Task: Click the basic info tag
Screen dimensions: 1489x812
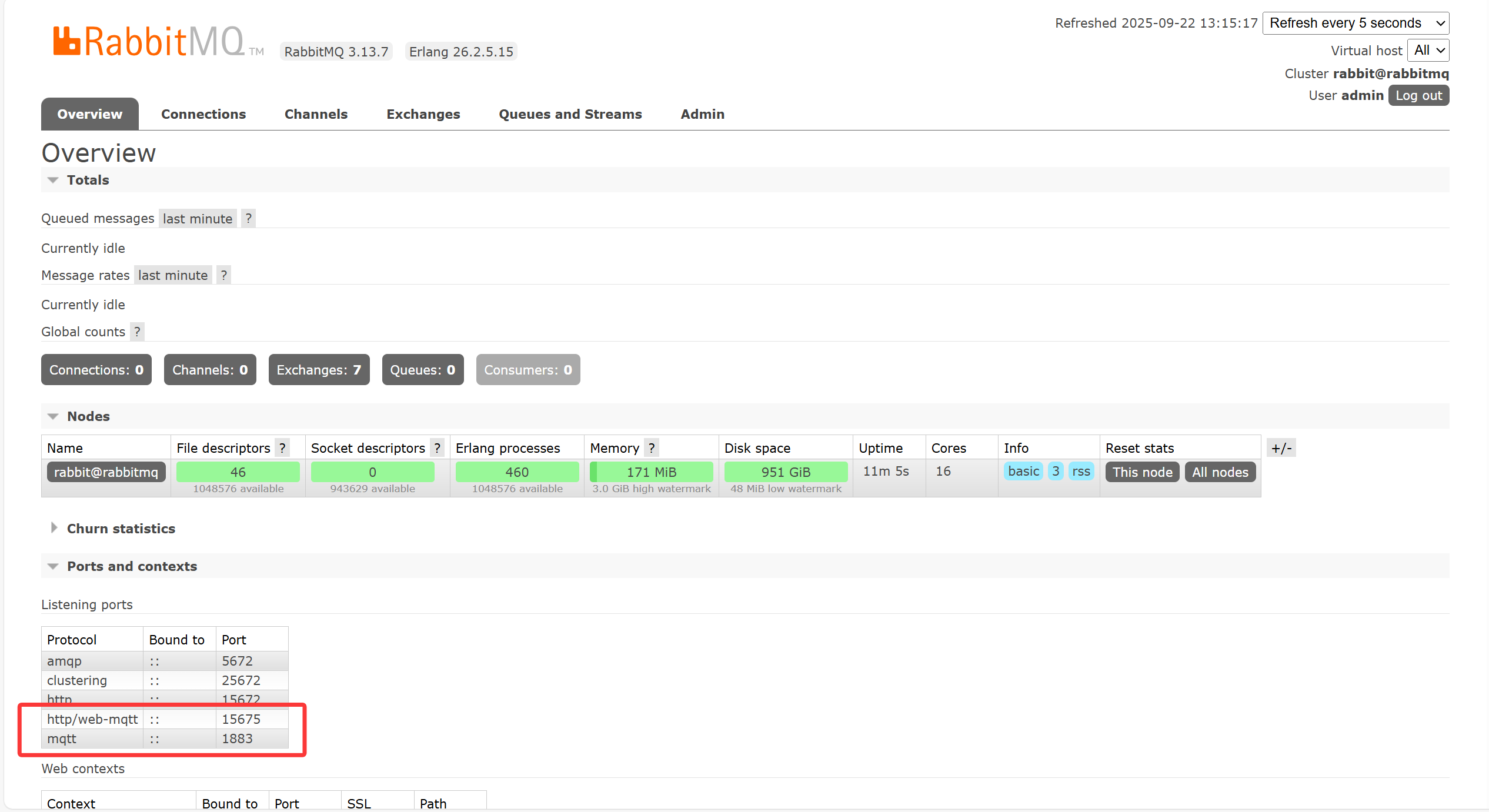Action: (1023, 471)
